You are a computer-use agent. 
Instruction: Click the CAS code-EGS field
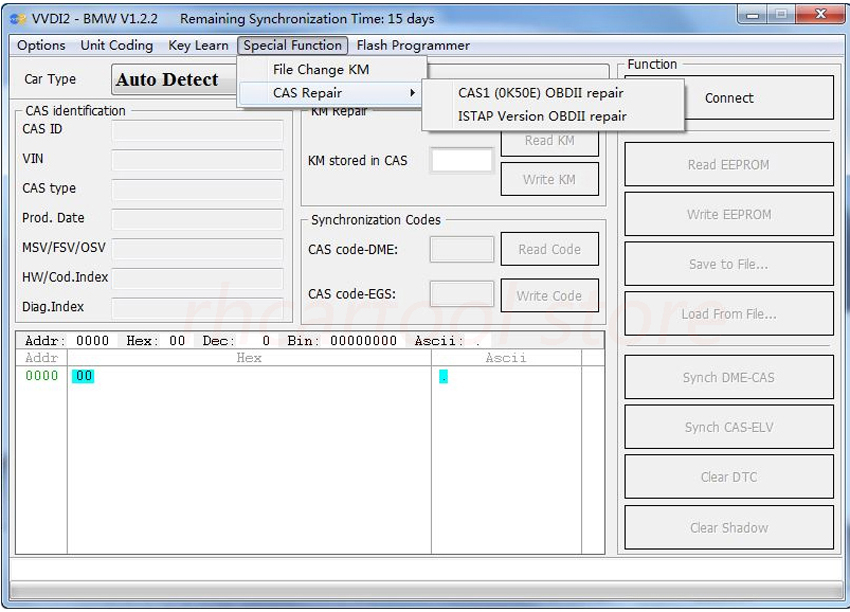462,294
